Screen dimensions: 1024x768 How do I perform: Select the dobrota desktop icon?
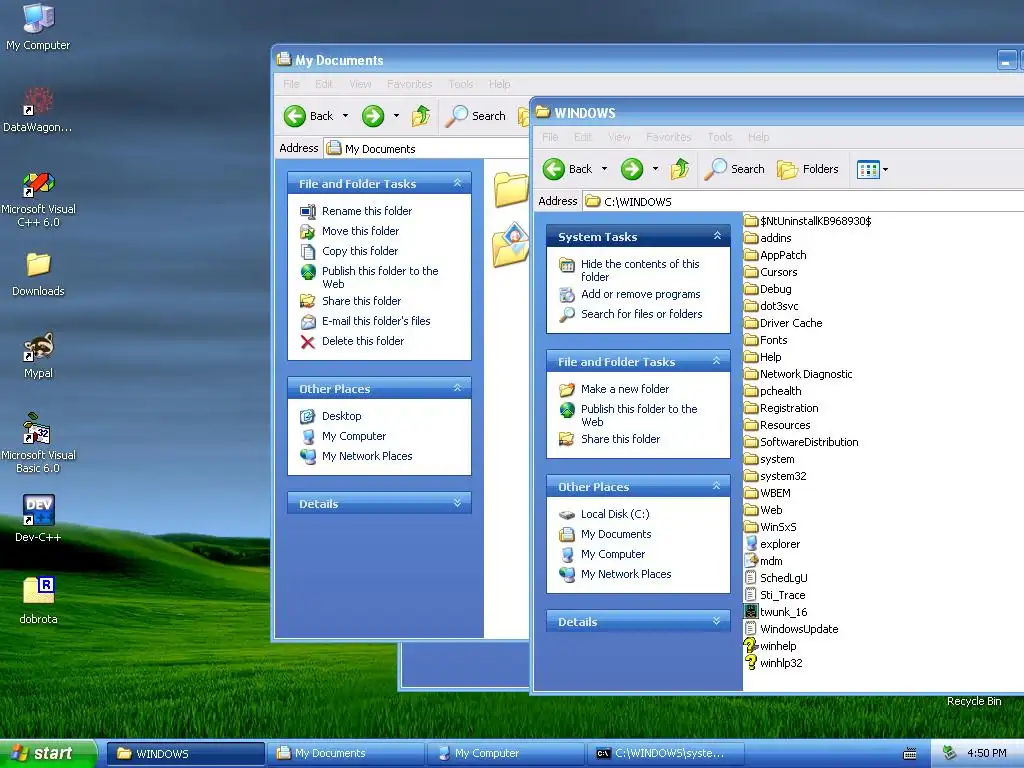38,600
